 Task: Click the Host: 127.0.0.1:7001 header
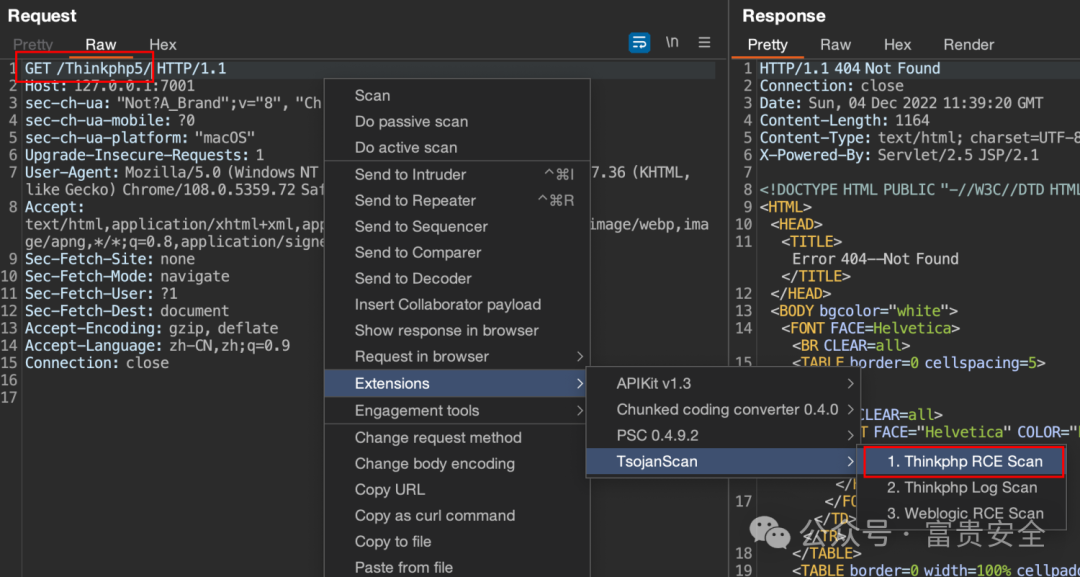[110, 86]
